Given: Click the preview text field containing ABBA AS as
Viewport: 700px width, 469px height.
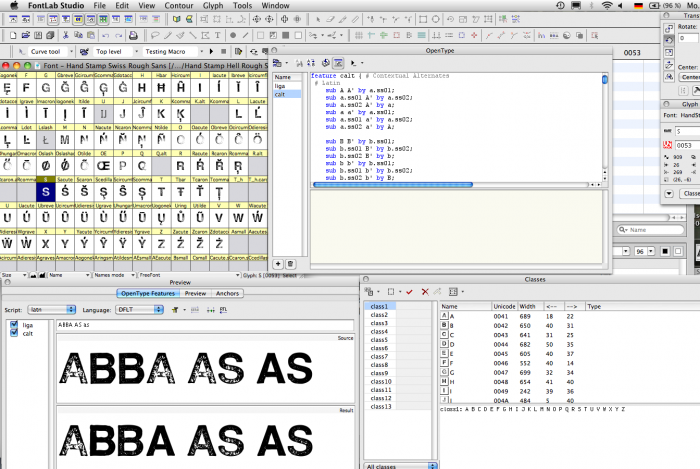Looking at the screenshot, I should [x=205, y=324].
